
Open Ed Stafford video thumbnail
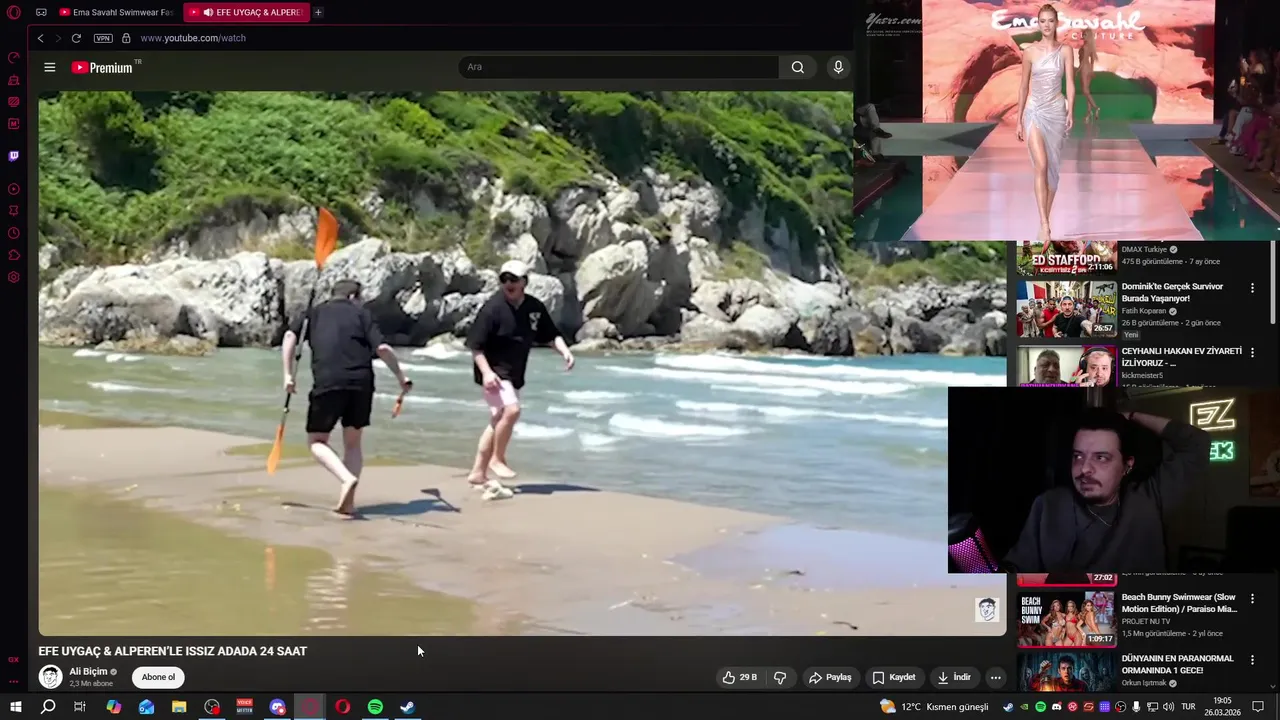pyautogui.click(x=1066, y=258)
